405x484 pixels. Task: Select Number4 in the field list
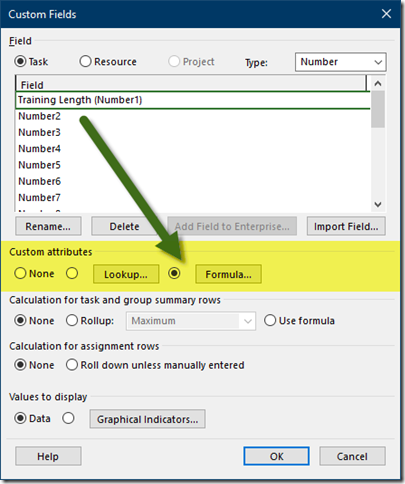pos(39,148)
